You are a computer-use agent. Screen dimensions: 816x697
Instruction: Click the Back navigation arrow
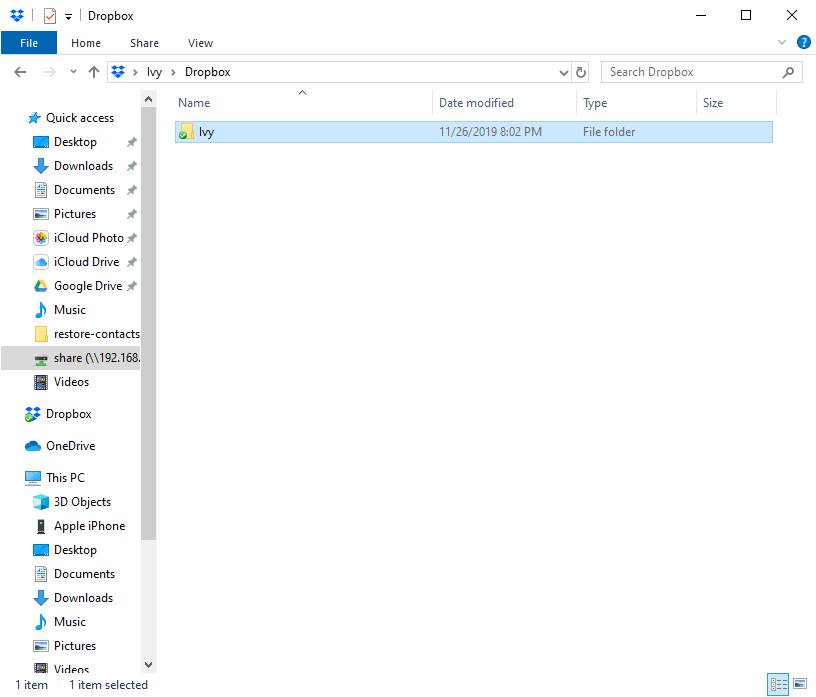point(20,72)
